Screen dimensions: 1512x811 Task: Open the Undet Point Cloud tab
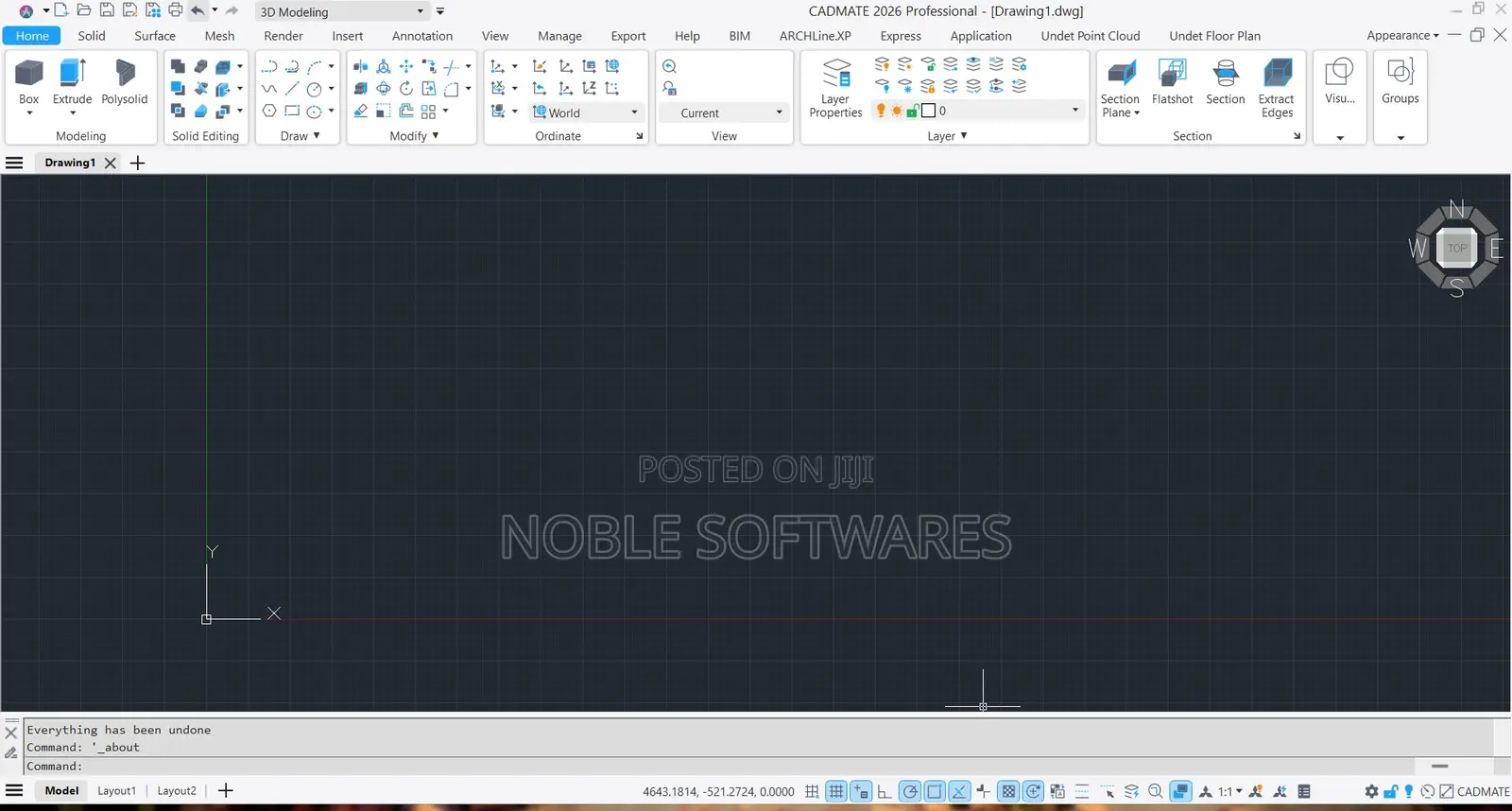(1091, 36)
